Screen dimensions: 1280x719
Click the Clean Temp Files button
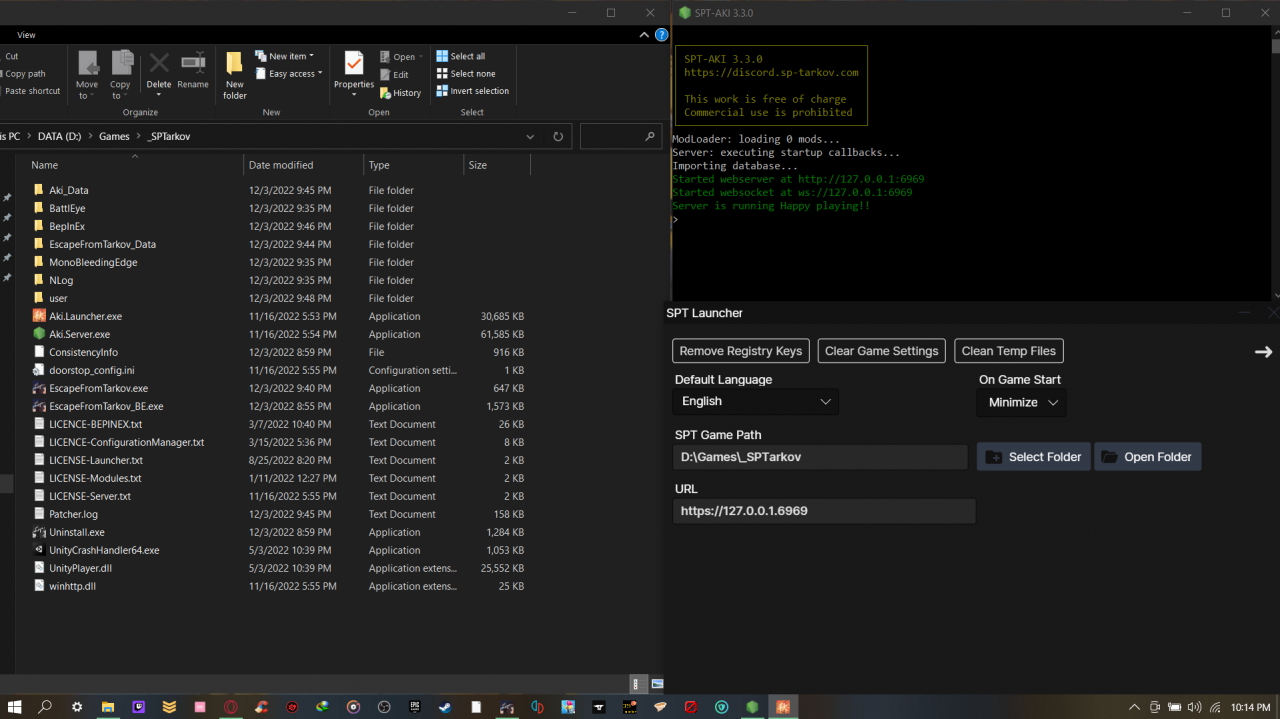(1008, 351)
